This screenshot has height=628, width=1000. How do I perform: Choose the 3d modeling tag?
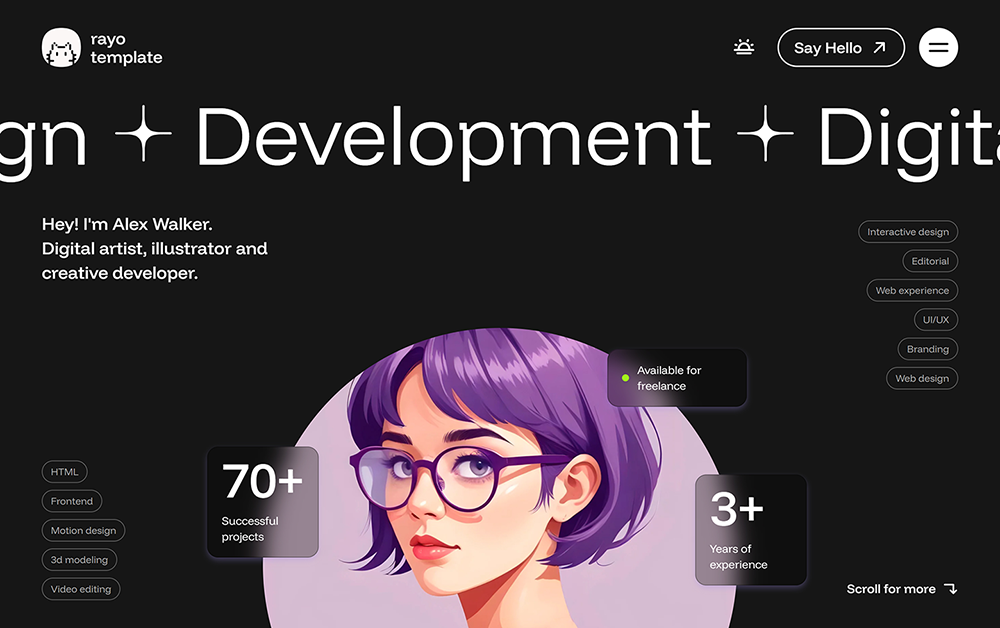[79, 560]
